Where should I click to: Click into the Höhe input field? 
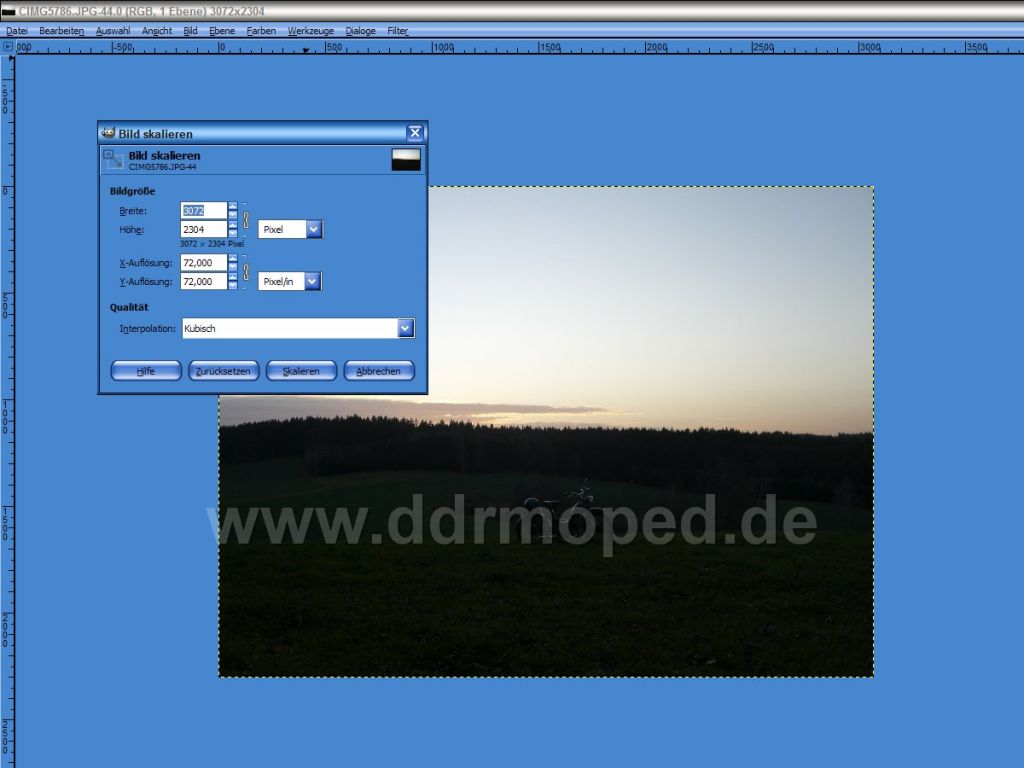pyautogui.click(x=203, y=229)
